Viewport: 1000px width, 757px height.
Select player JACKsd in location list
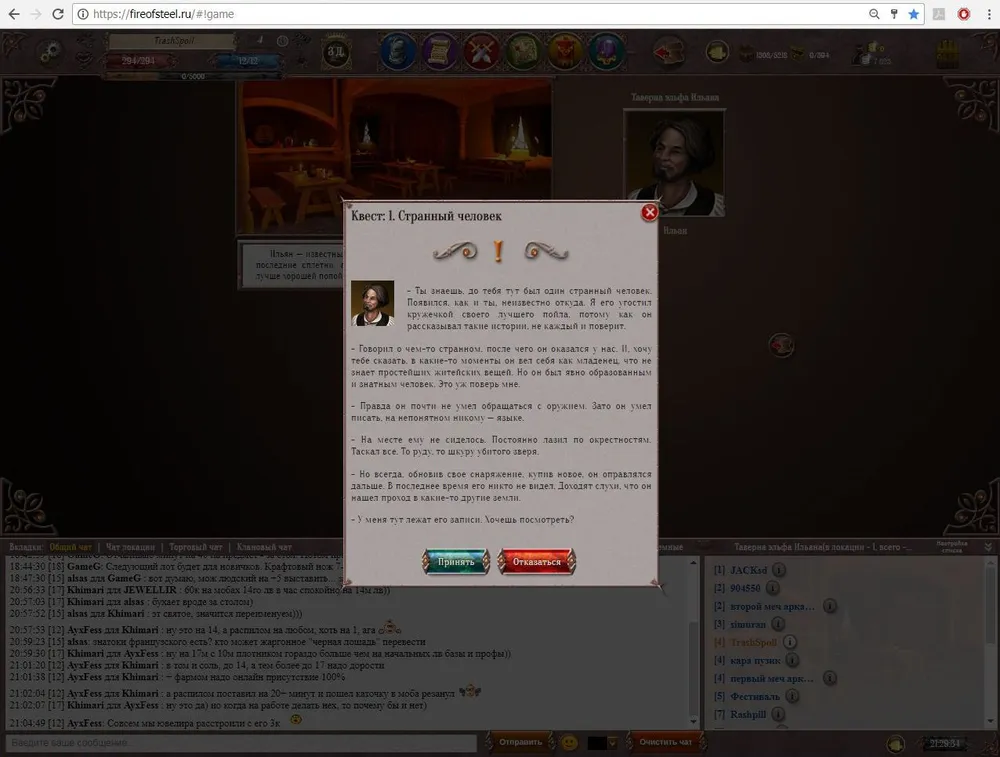coord(748,570)
